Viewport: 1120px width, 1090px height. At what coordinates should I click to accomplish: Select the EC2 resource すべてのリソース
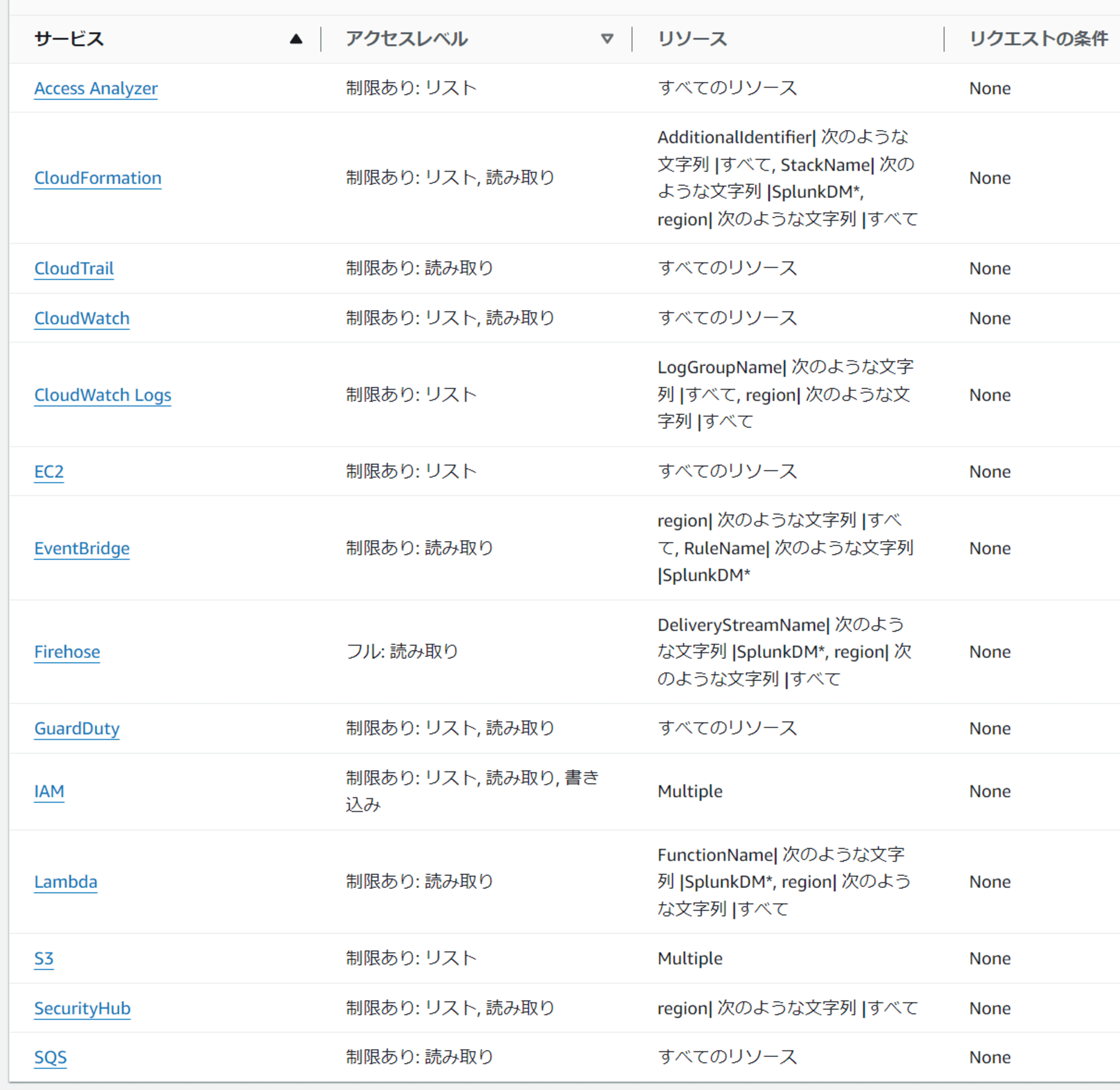point(727,472)
